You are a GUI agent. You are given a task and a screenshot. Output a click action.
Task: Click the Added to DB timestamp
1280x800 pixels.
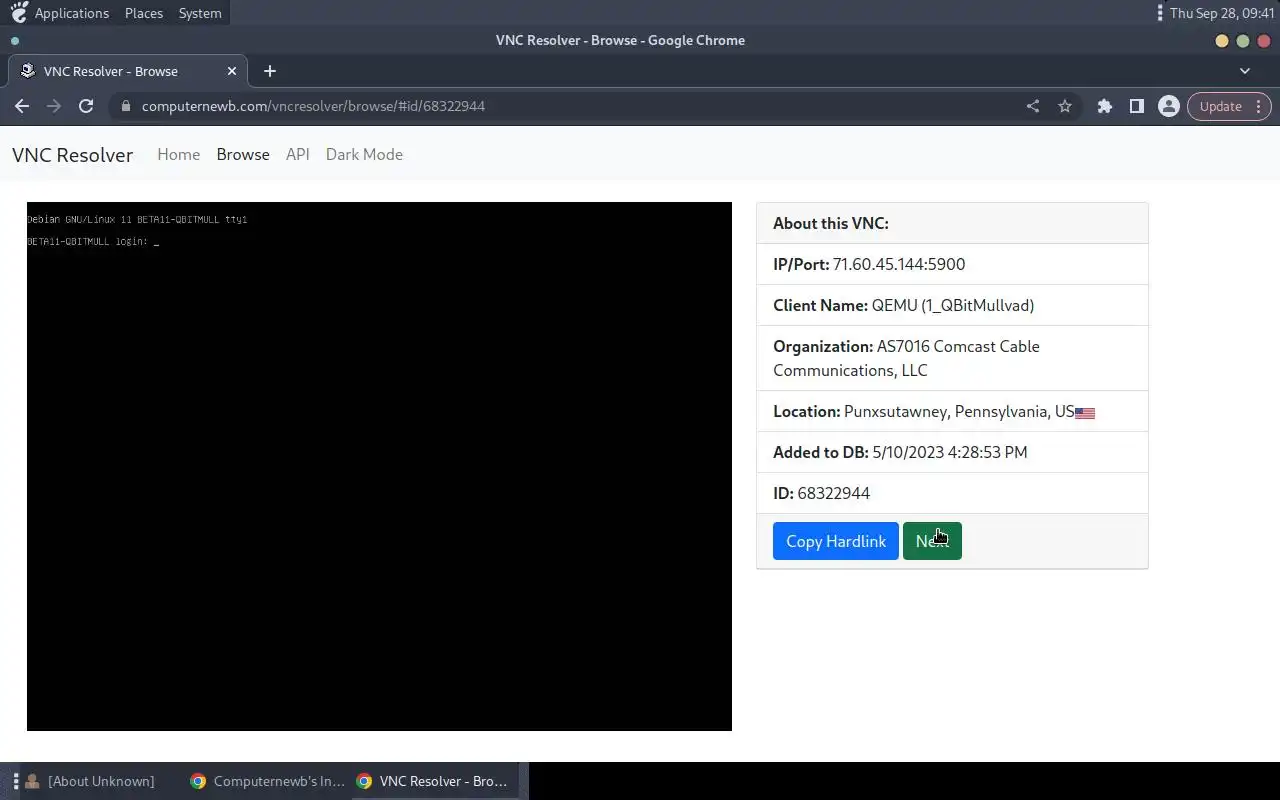point(950,452)
